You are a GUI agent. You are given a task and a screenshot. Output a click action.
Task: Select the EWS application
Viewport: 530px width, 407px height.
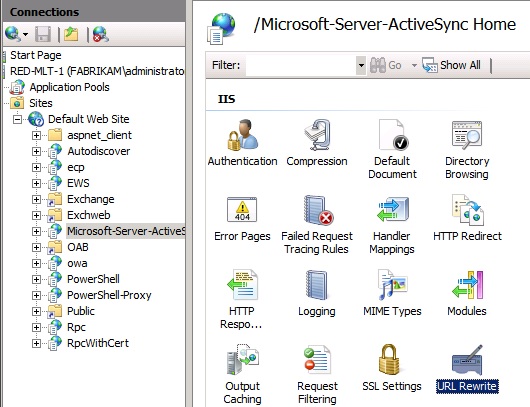[x=78, y=183]
